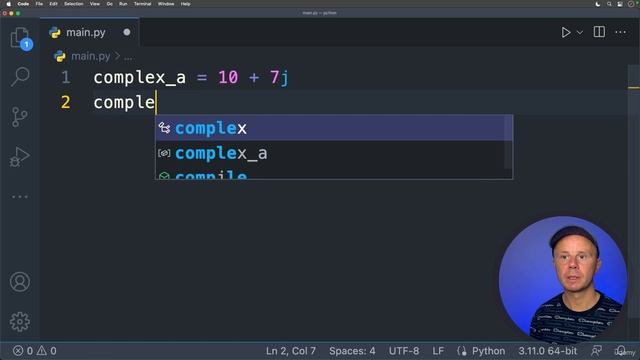Image resolution: width=640 pixels, height=360 pixels.
Task: Show additional views ellipsis in activity bar
Action: (x=20, y=197)
